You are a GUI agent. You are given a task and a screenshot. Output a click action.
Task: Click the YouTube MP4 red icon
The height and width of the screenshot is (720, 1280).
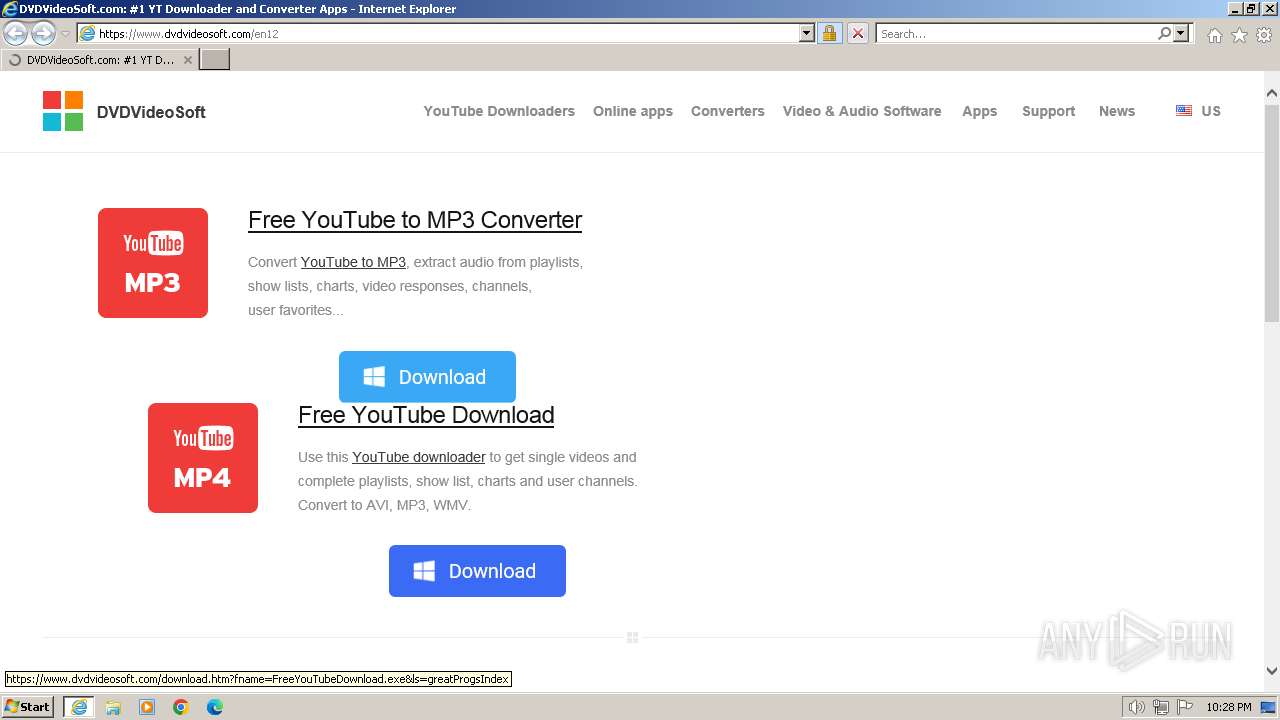point(203,458)
